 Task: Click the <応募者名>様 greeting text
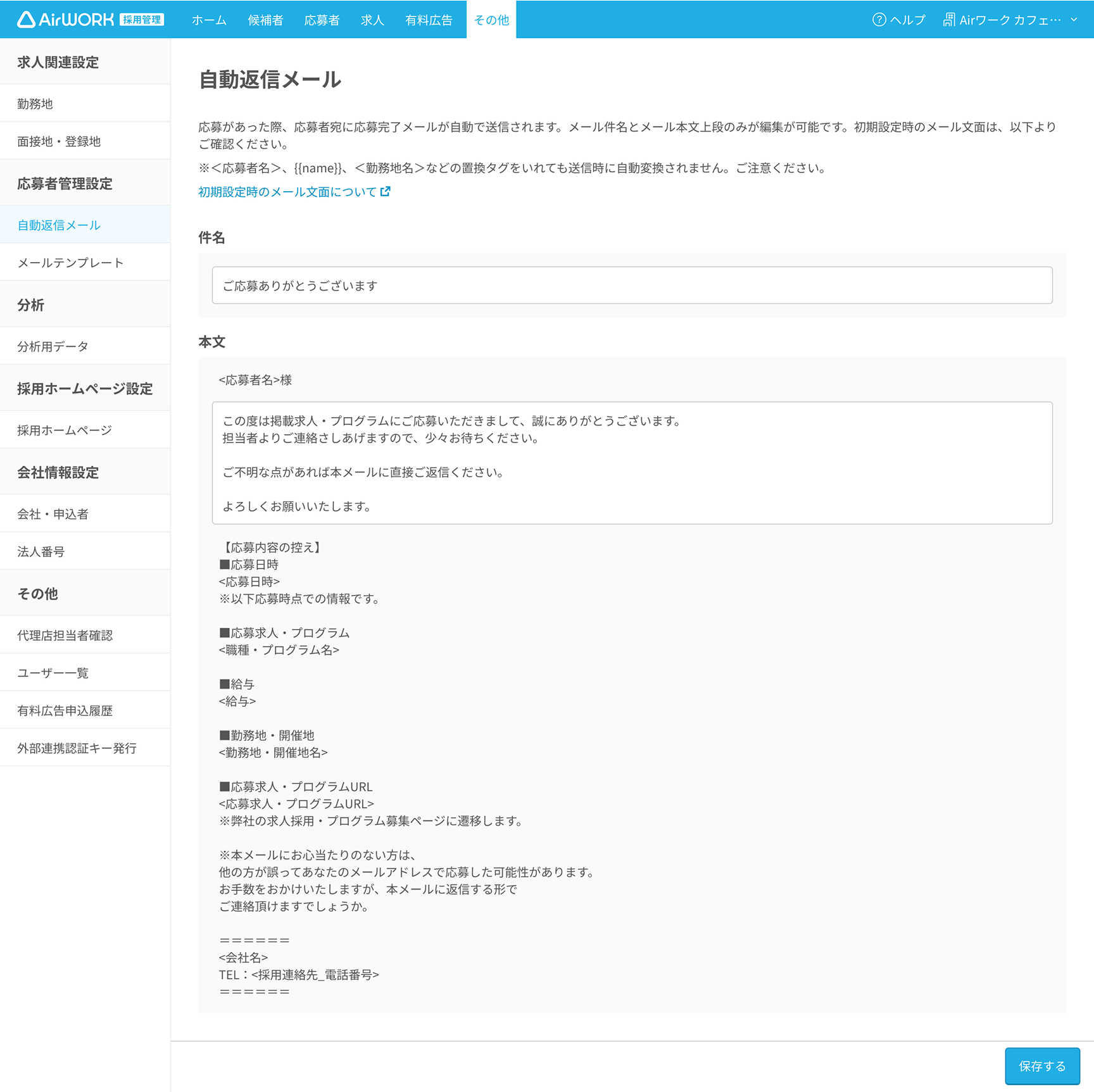click(x=255, y=380)
